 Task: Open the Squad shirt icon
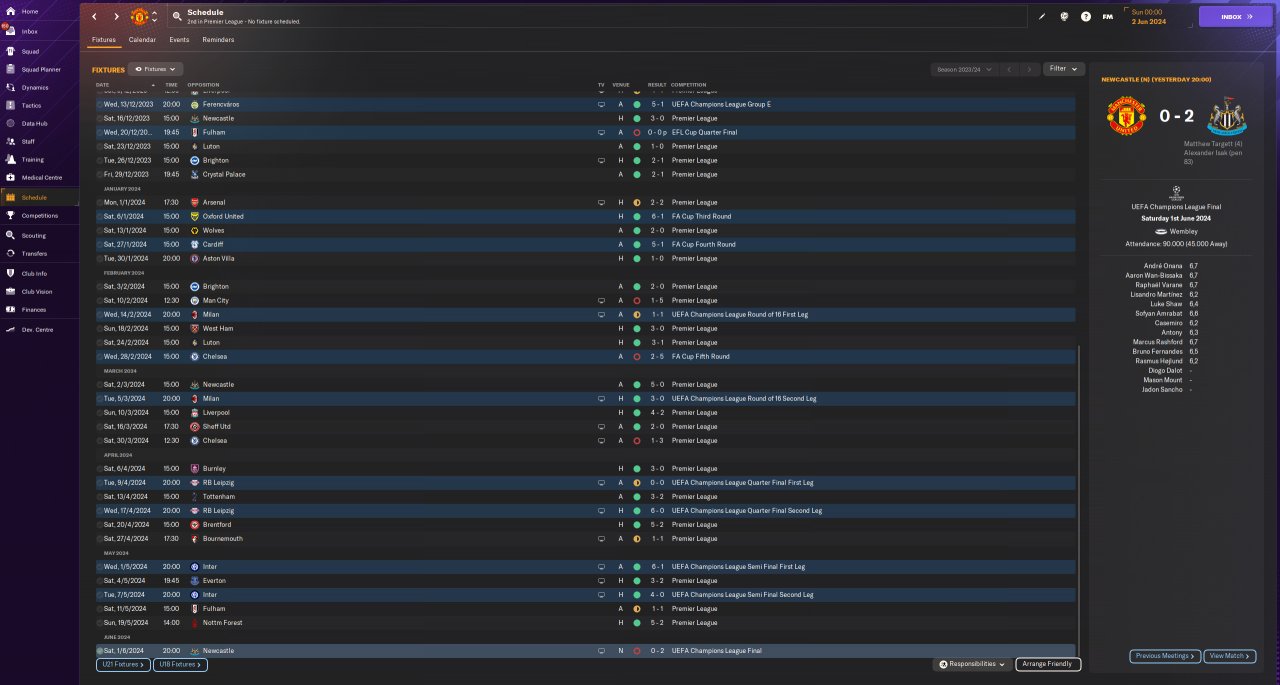[x=10, y=51]
